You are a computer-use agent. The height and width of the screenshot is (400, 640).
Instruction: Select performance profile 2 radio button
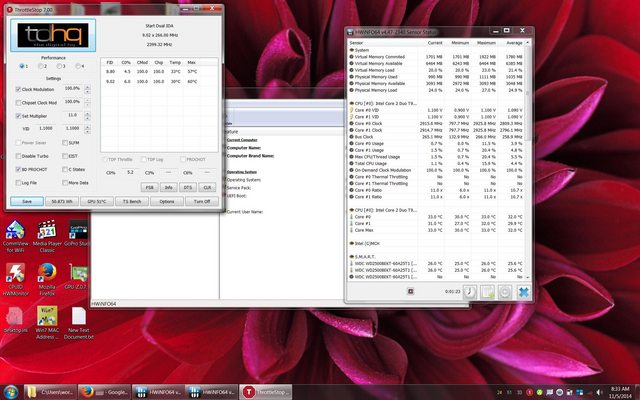[40, 66]
